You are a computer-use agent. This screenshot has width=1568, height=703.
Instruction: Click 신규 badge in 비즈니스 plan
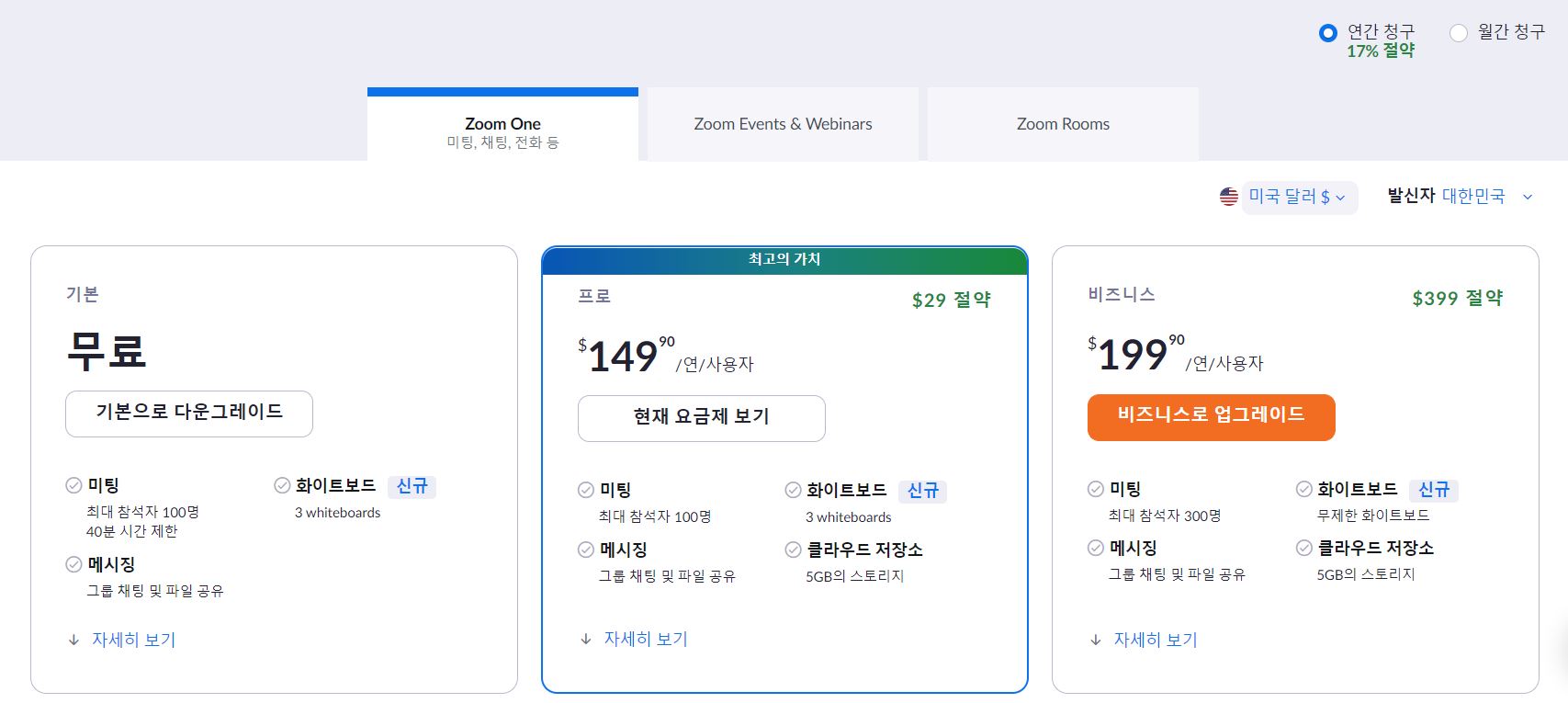pos(1434,490)
